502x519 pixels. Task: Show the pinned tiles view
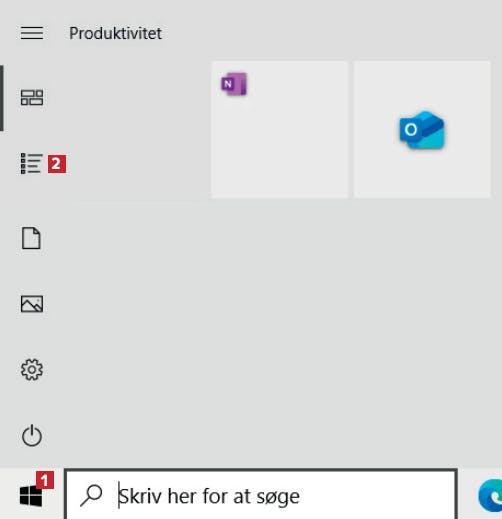pos(32,98)
